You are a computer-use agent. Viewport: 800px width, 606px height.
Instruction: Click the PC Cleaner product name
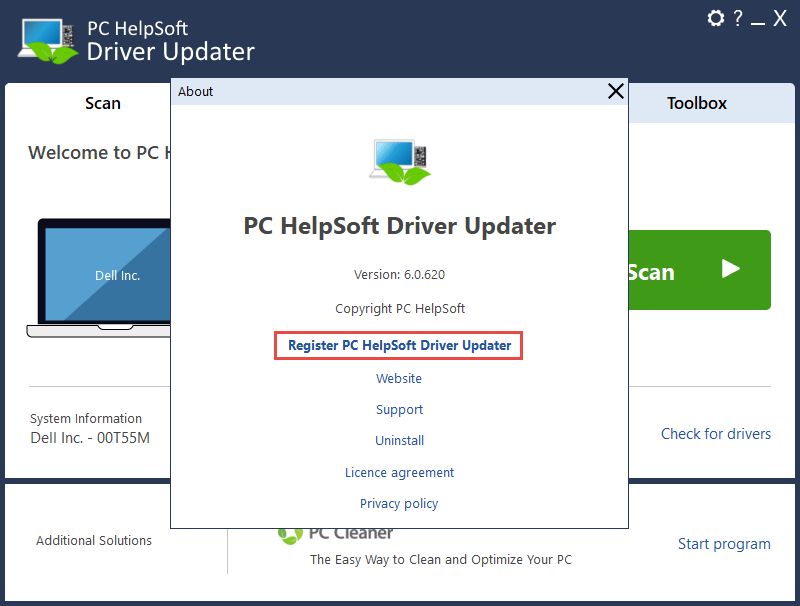click(x=351, y=534)
